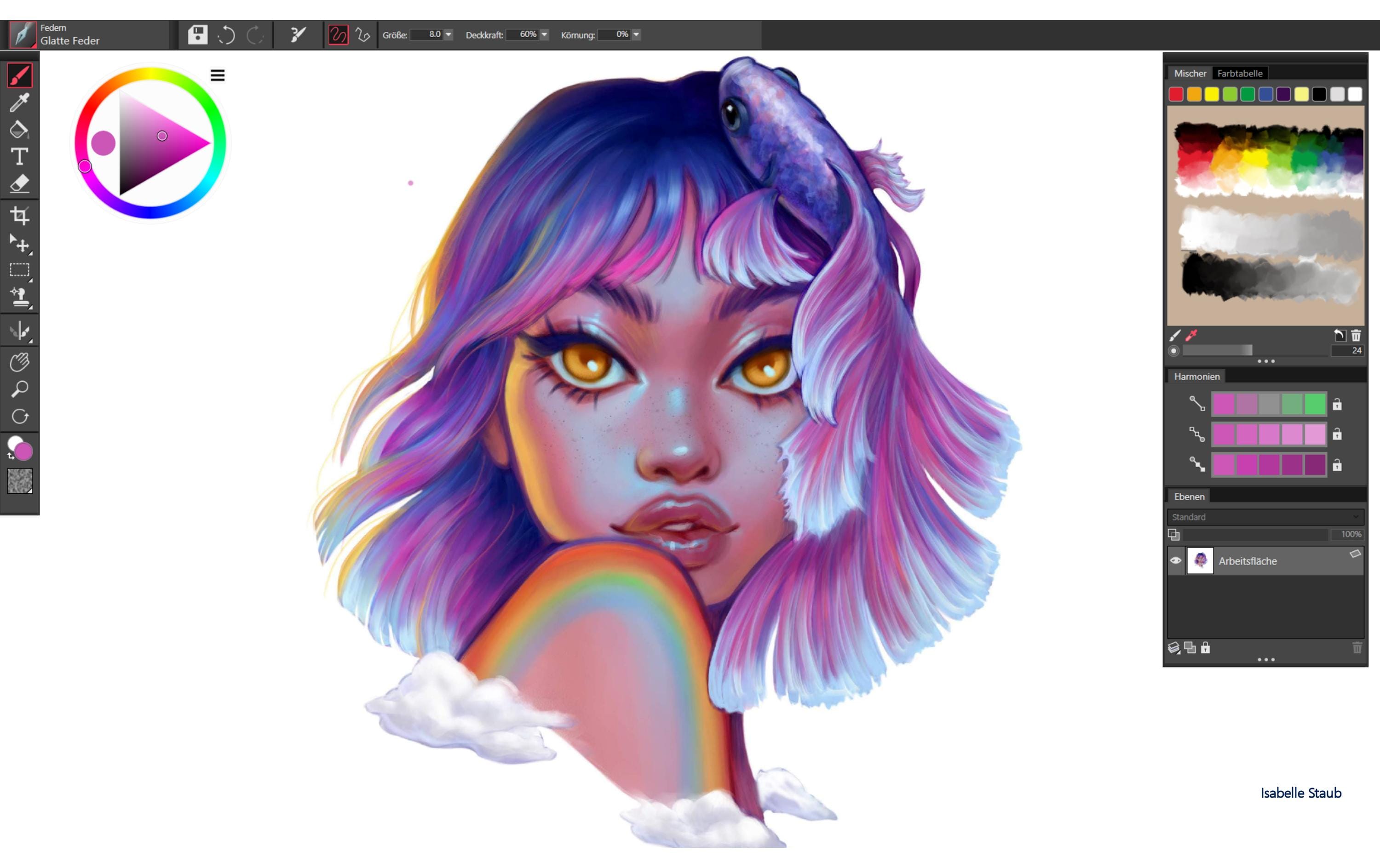This screenshot has height=868, width=1380.
Task: Click the Save icon in the top toolbar
Action: point(197,35)
